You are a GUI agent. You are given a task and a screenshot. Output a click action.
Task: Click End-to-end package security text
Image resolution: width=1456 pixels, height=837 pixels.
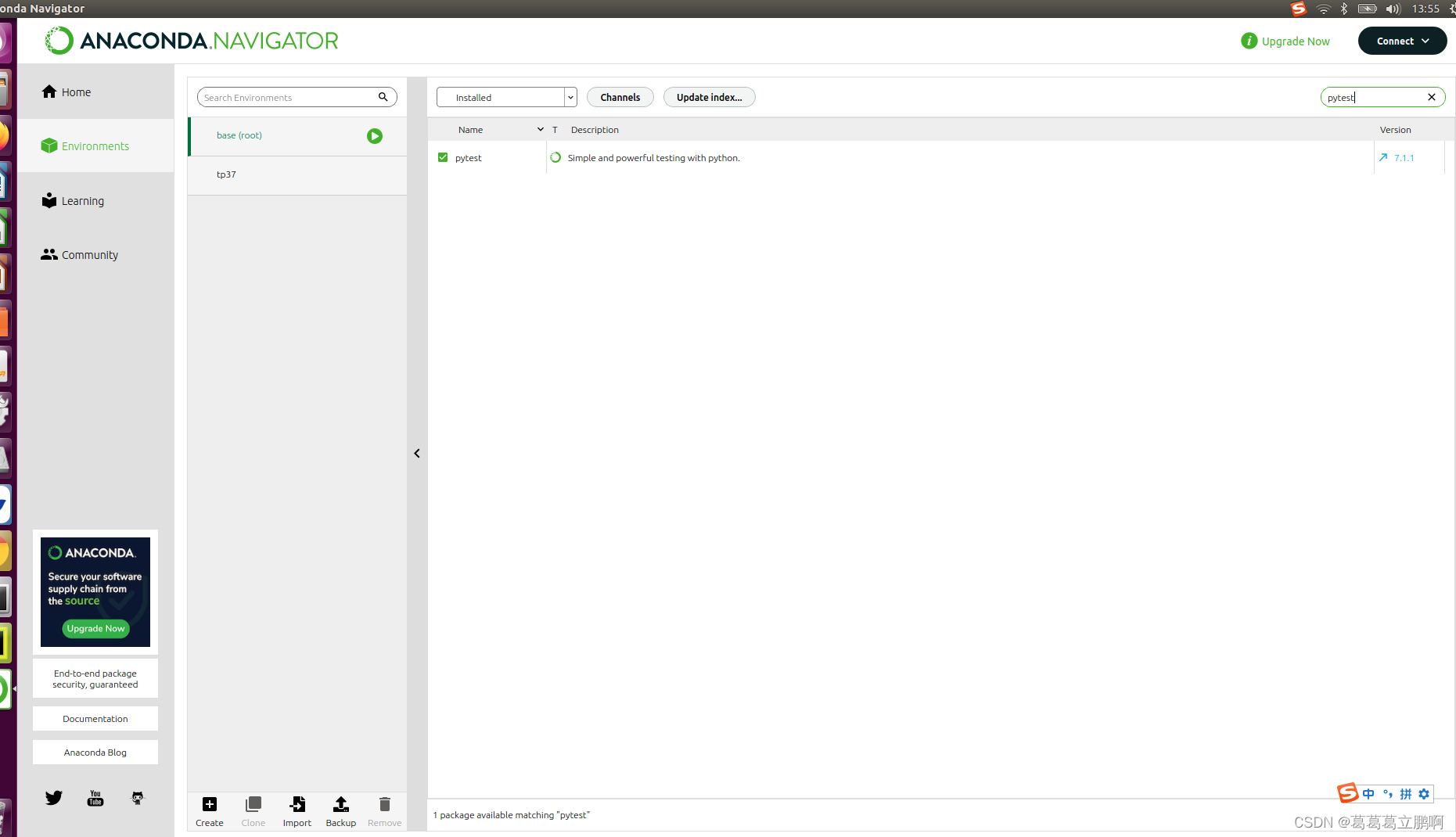pyautogui.click(x=95, y=679)
